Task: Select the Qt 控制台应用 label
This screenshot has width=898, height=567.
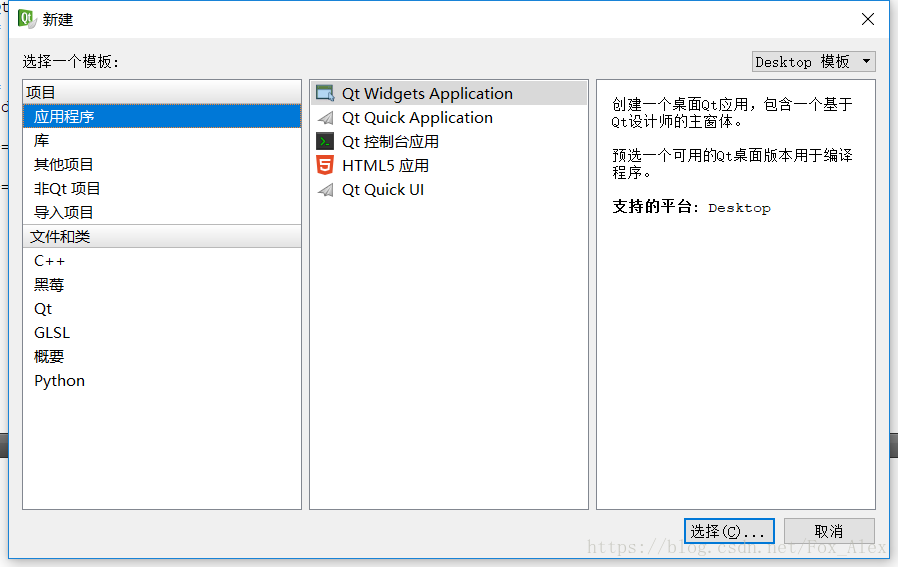Action: click(390, 141)
